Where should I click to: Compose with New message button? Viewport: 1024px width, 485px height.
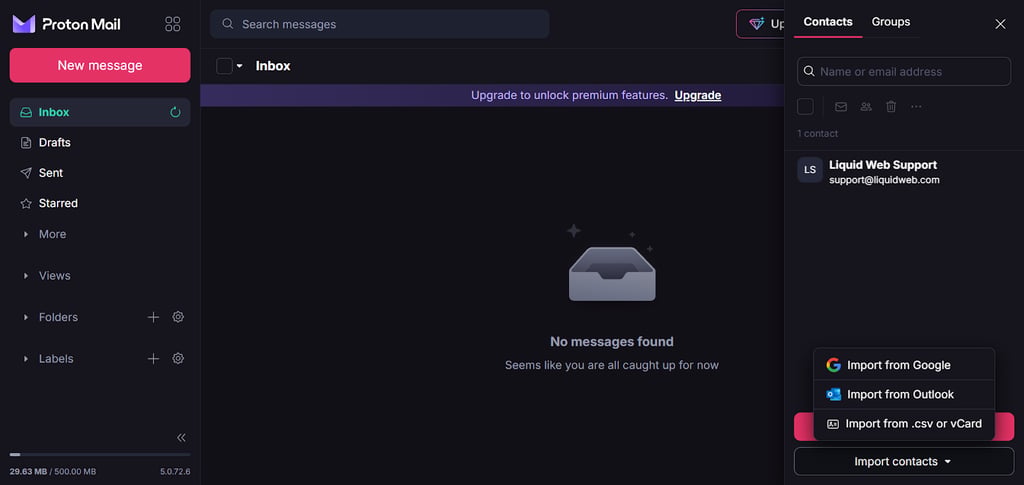coord(100,65)
